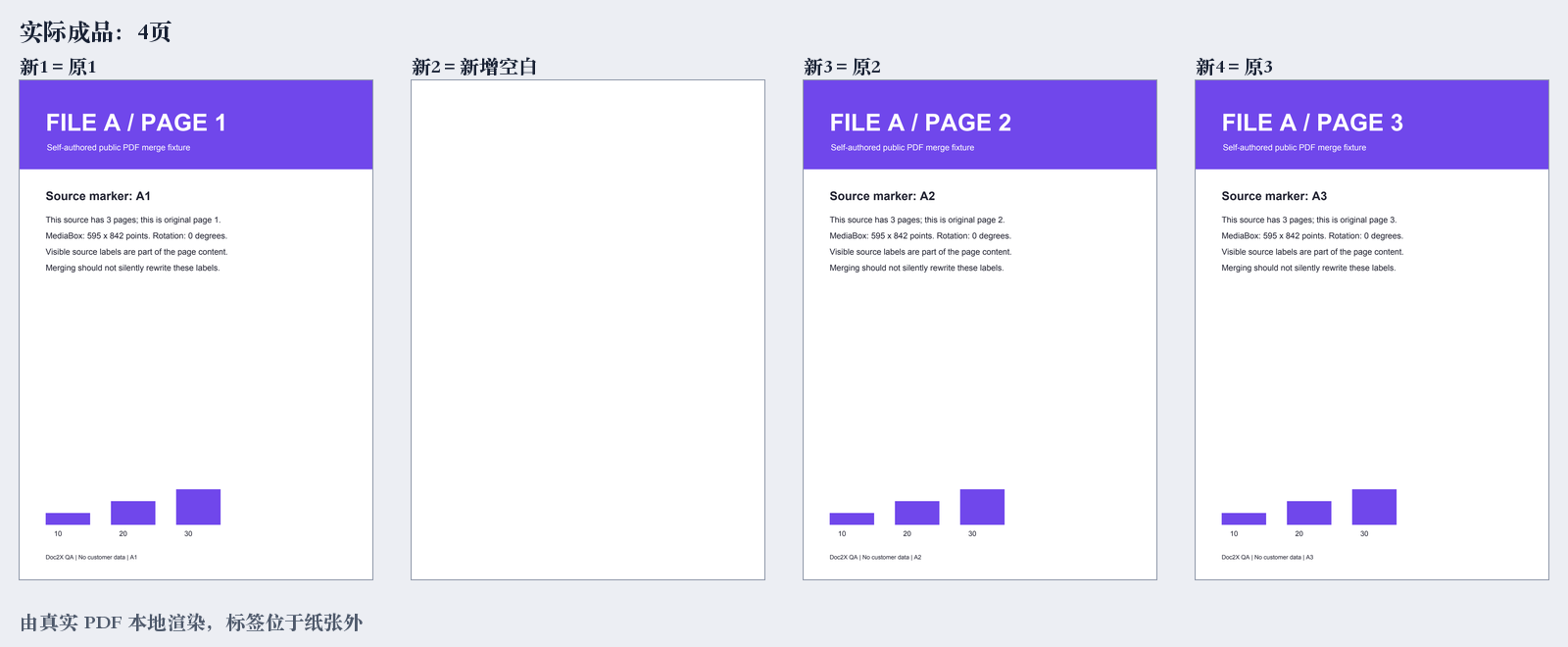
Task: Click "Visible source labels" line on A1 page
Action: (136, 252)
